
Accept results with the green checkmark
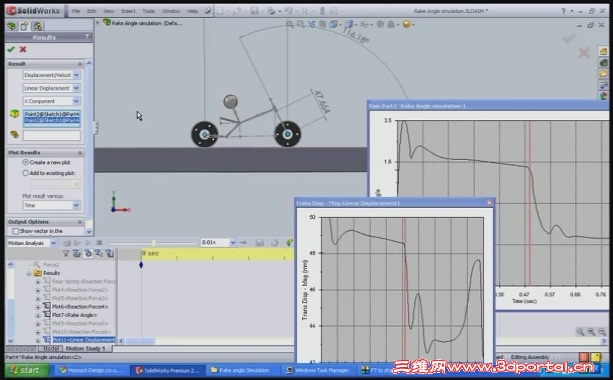pos(11,49)
